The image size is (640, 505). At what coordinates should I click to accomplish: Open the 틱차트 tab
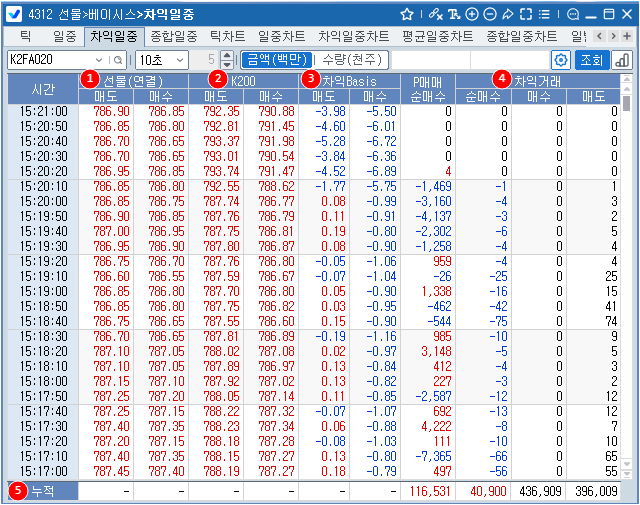(x=227, y=36)
